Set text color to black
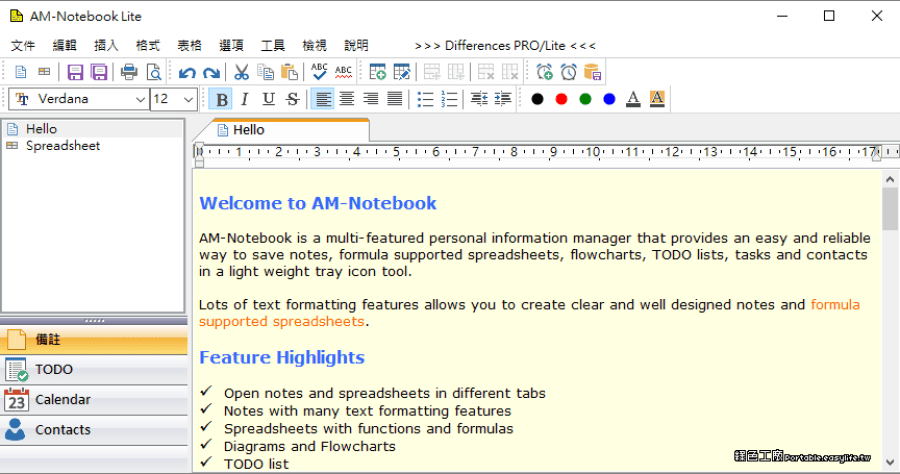900x474 pixels. pyautogui.click(x=537, y=99)
